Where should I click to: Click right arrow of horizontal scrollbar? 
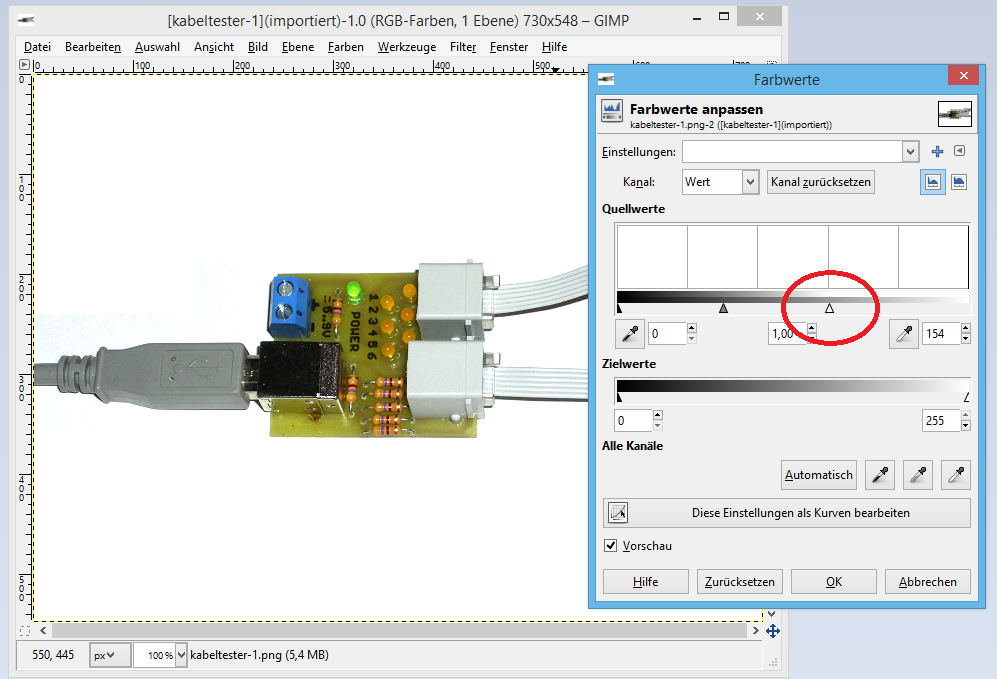755,631
